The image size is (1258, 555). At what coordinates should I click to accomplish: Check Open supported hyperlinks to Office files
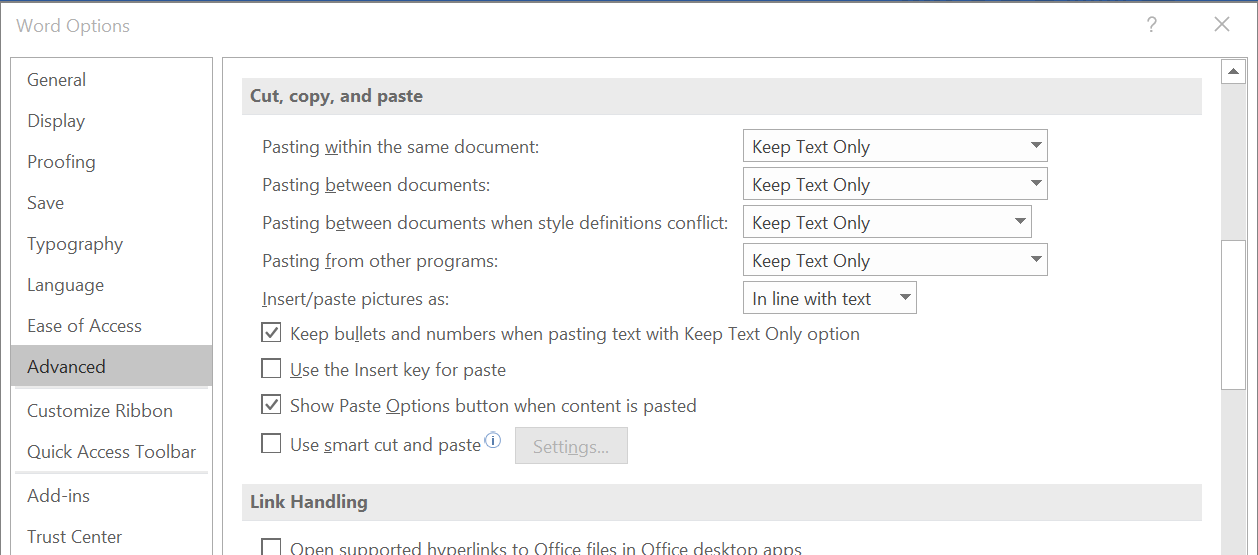click(x=271, y=547)
